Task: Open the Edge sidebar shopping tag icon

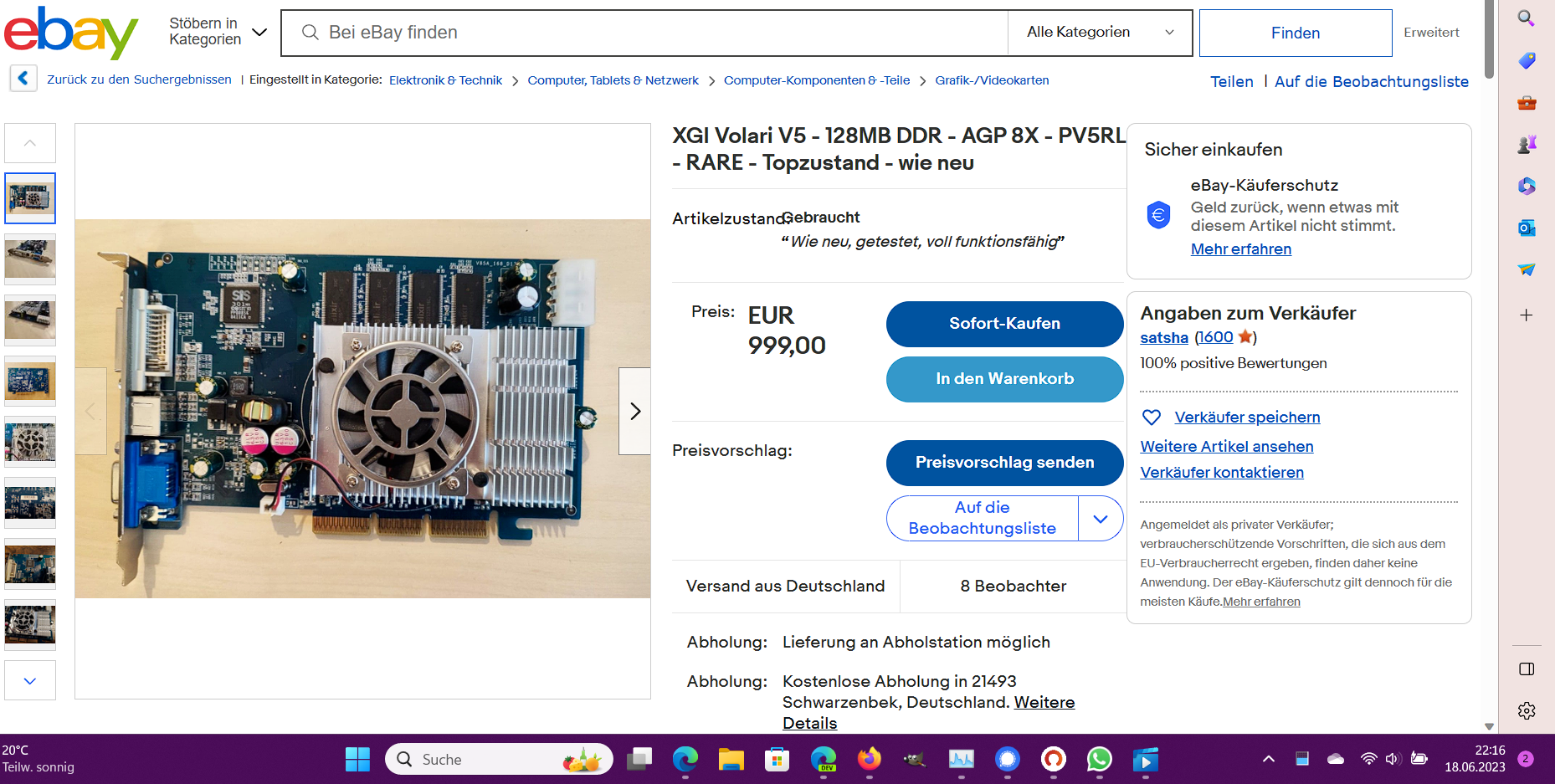Action: click(1527, 60)
